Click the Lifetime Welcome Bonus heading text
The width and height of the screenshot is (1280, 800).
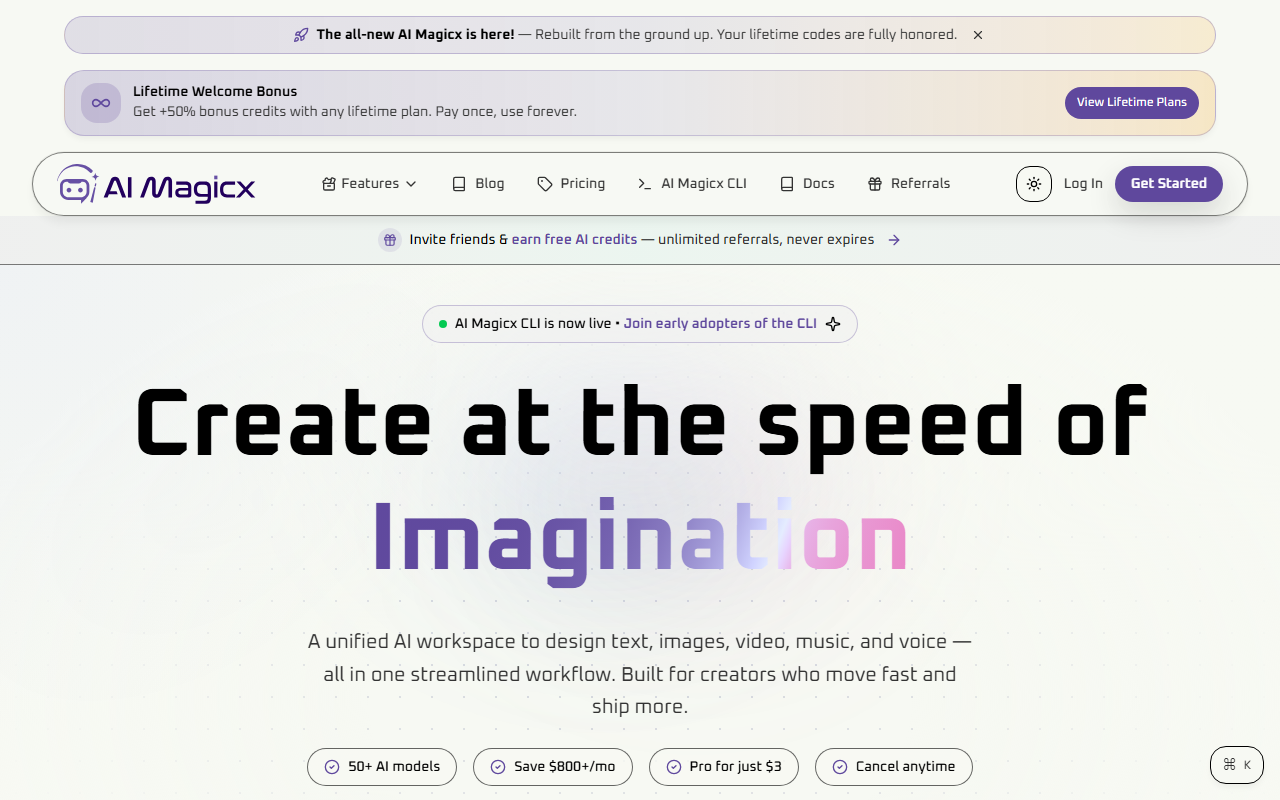(x=215, y=91)
